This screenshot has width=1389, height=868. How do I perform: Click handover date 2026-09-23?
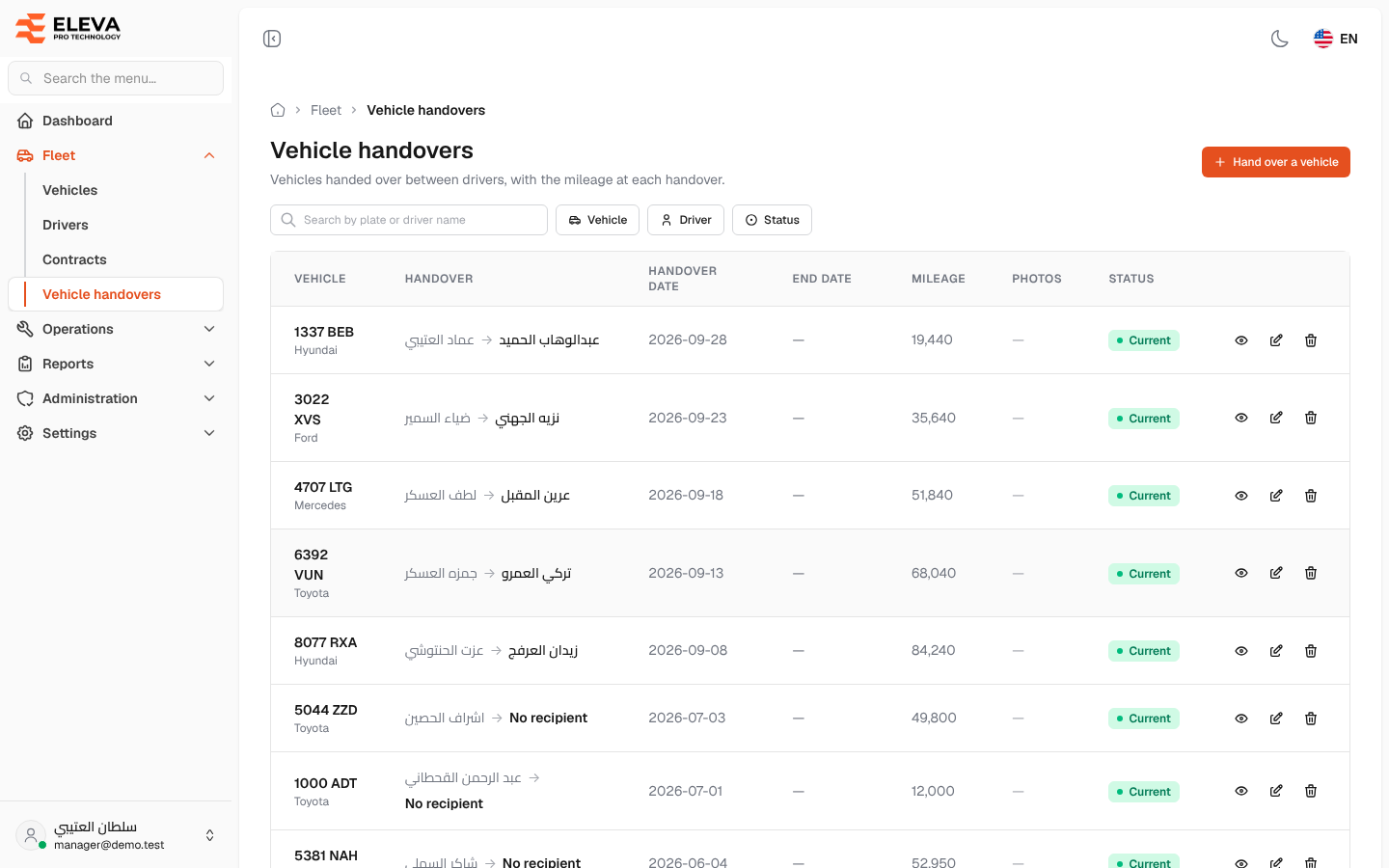pyautogui.click(x=688, y=418)
